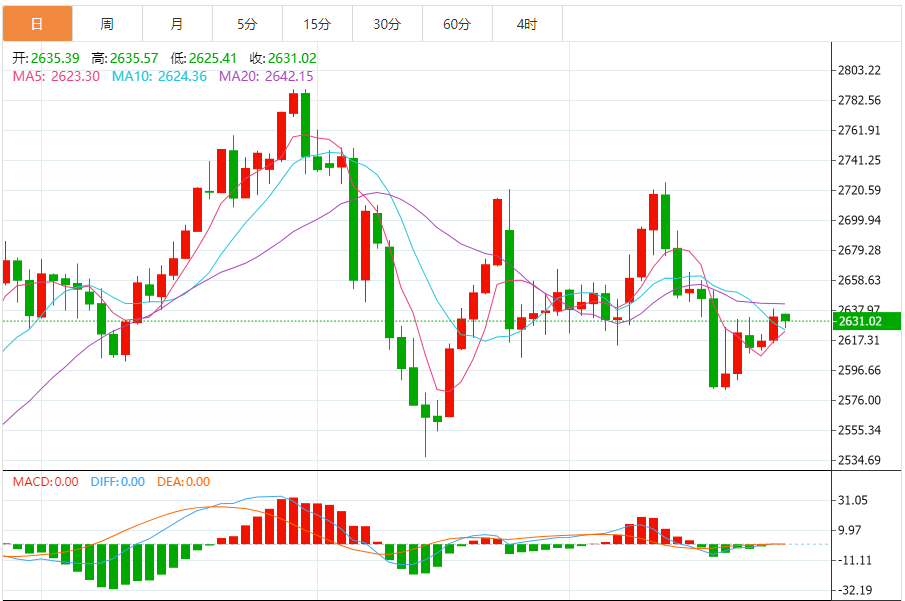Viewport: 905px width, 601px height.
Task: Open the 5分 timeframe tab
Action: pyautogui.click(x=248, y=24)
